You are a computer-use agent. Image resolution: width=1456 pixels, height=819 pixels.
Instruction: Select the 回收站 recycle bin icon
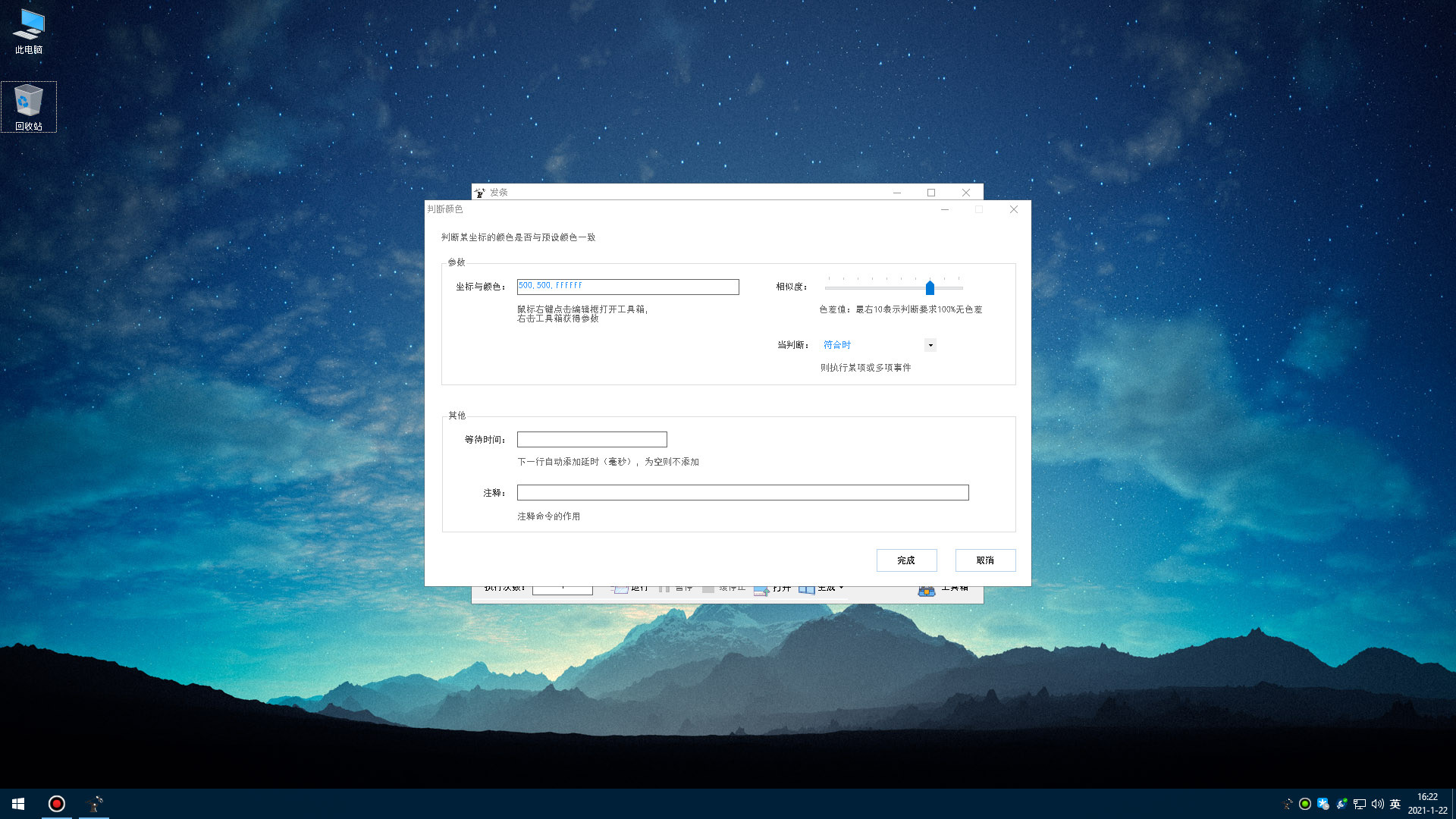pyautogui.click(x=29, y=106)
